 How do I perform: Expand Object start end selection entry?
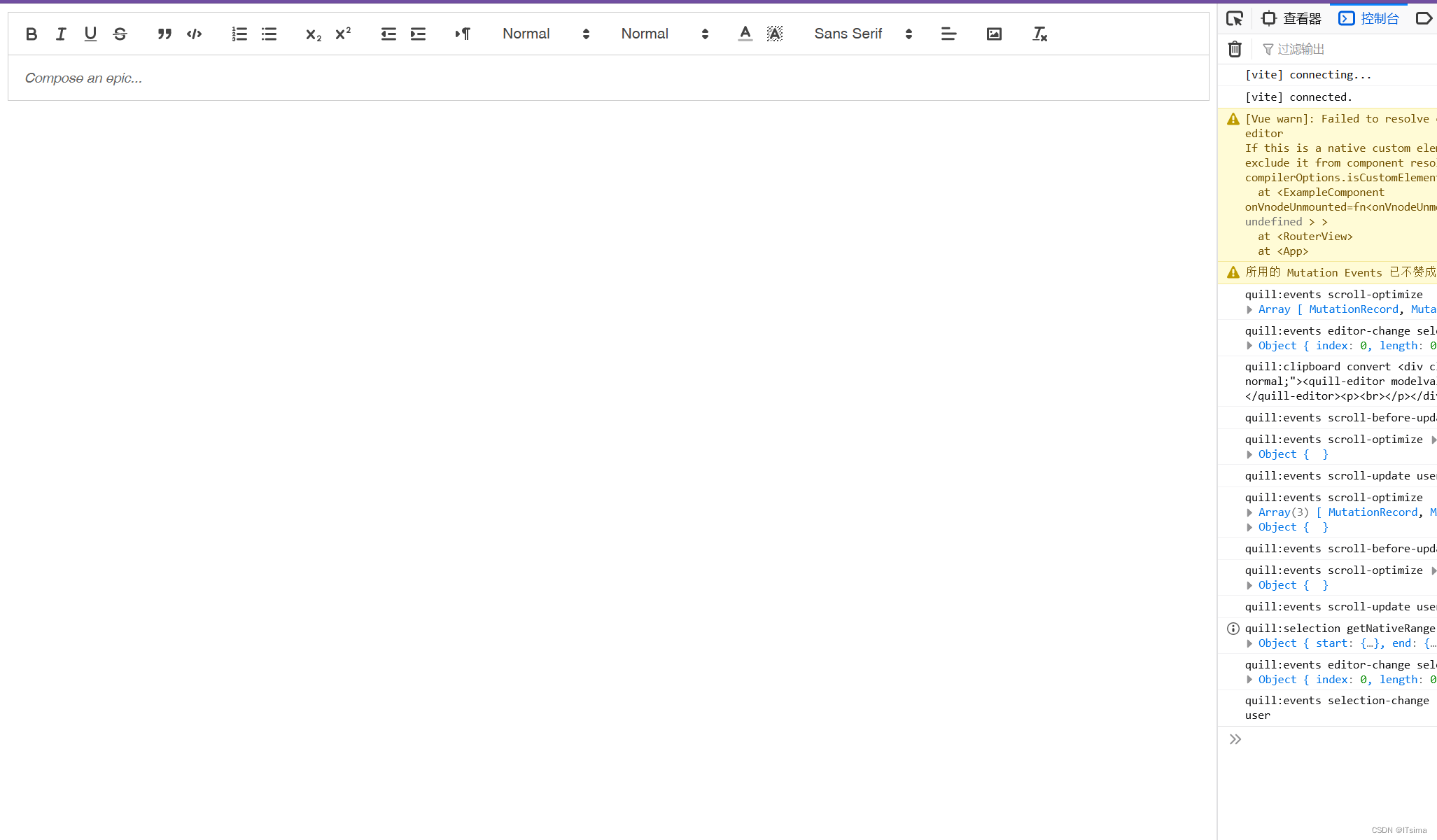point(1249,643)
